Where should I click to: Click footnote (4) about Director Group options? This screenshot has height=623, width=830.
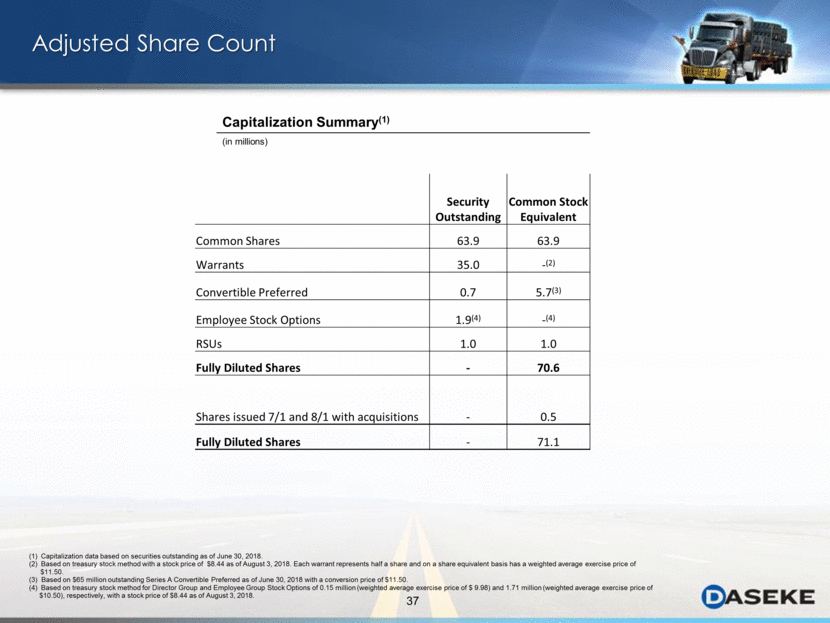340,591
